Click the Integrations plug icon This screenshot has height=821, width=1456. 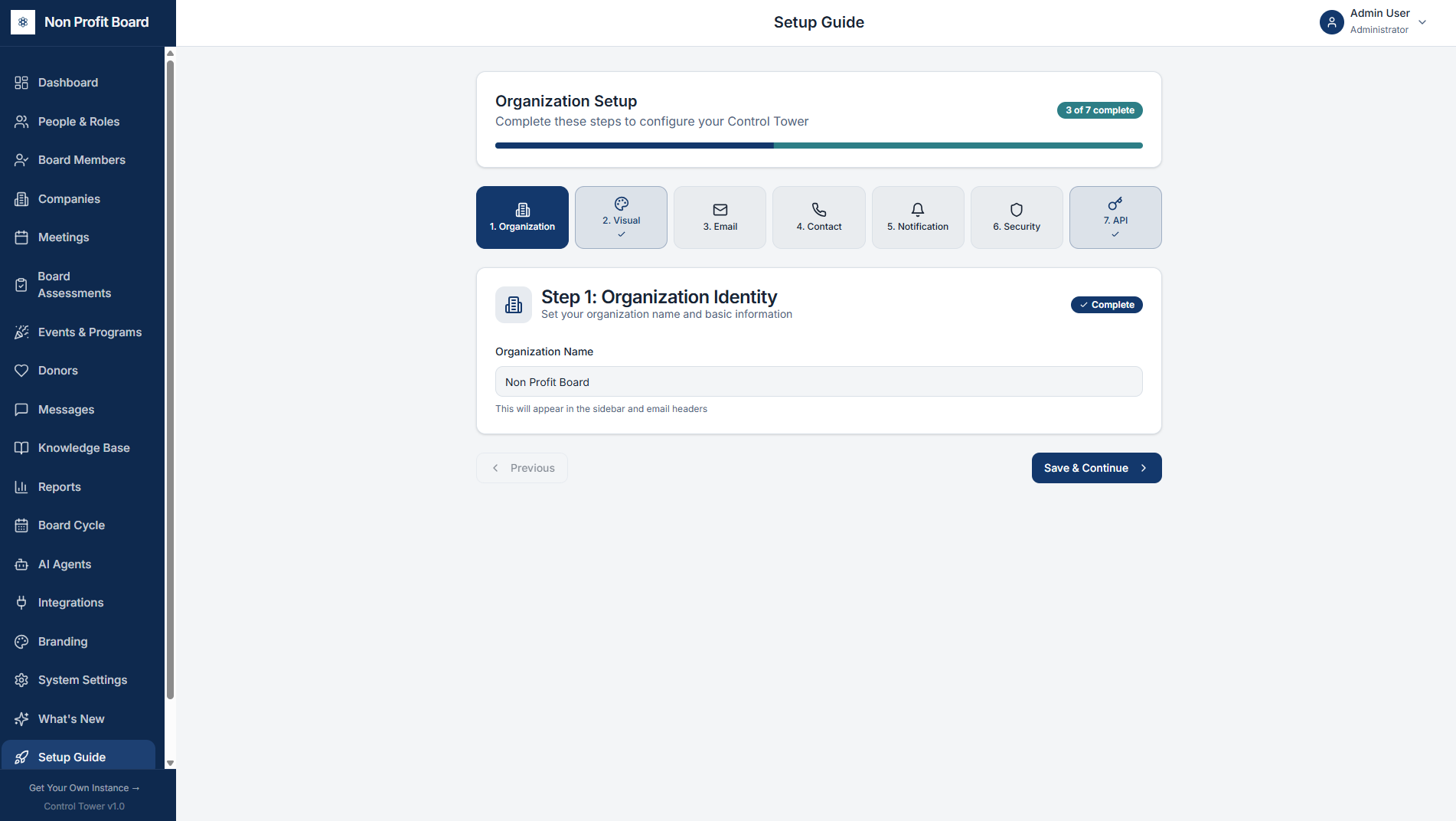[x=21, y=603]
